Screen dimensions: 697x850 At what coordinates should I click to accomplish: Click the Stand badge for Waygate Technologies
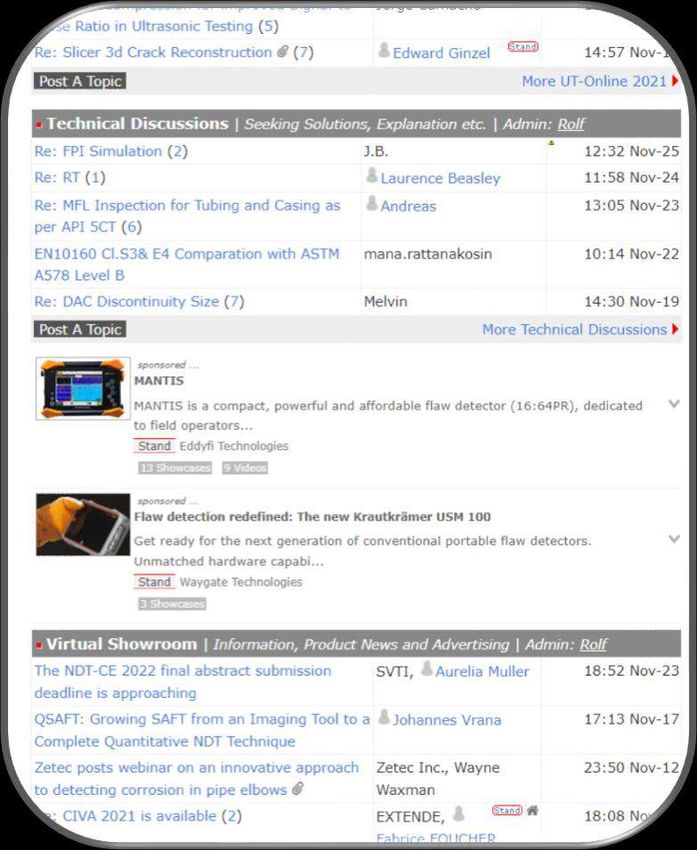coord(154,582)
